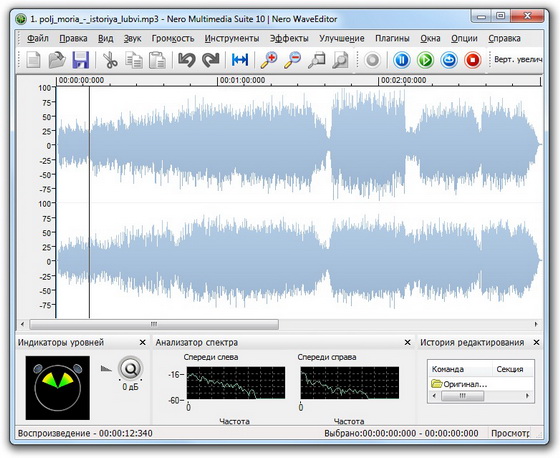Image resolution: width=560 pixels, height=458 pixels.
Task: Click the blue select-all arrows icon
Action: [x=240, y=60]
